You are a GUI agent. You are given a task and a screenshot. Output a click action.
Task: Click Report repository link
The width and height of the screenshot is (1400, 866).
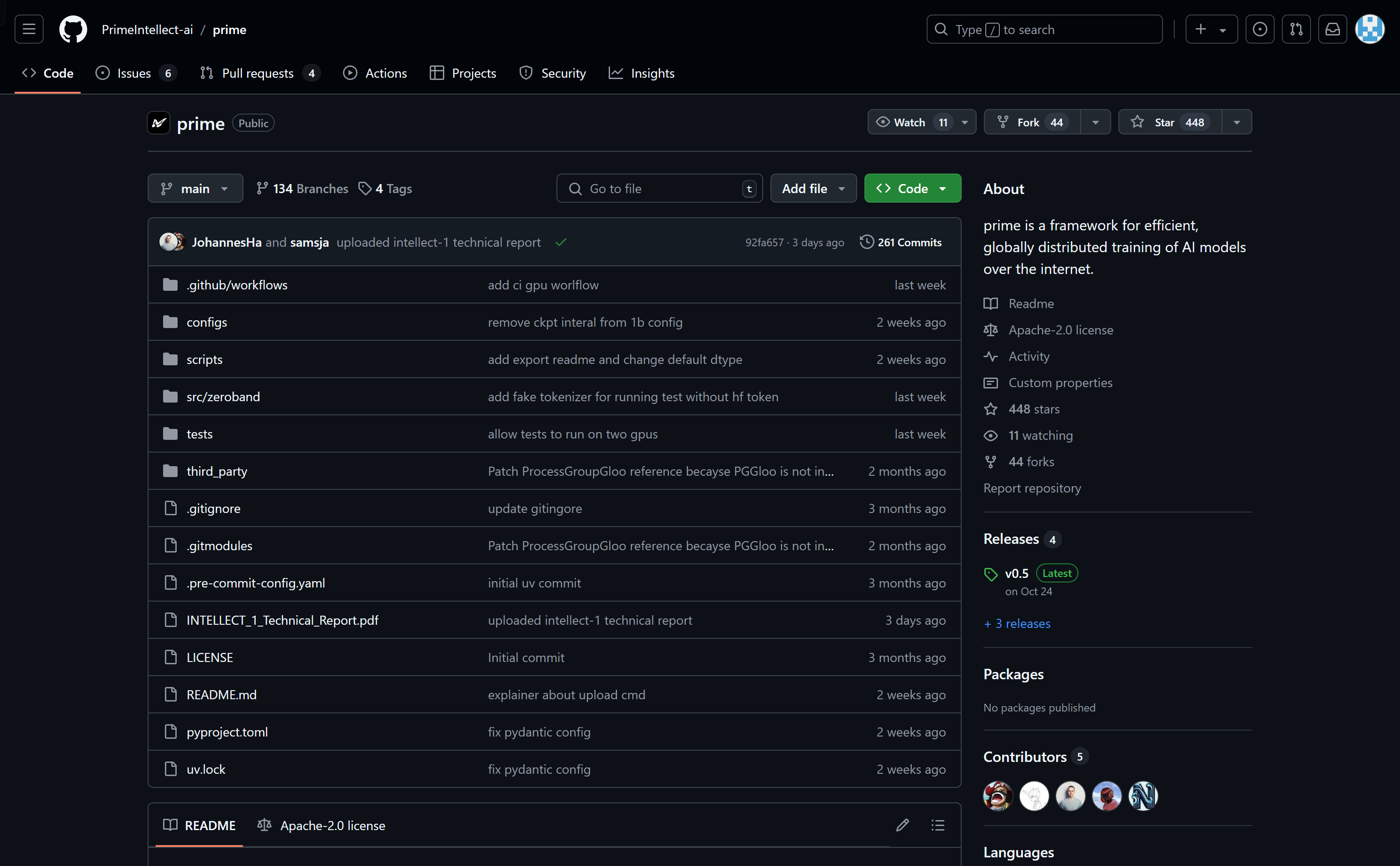1033,488
